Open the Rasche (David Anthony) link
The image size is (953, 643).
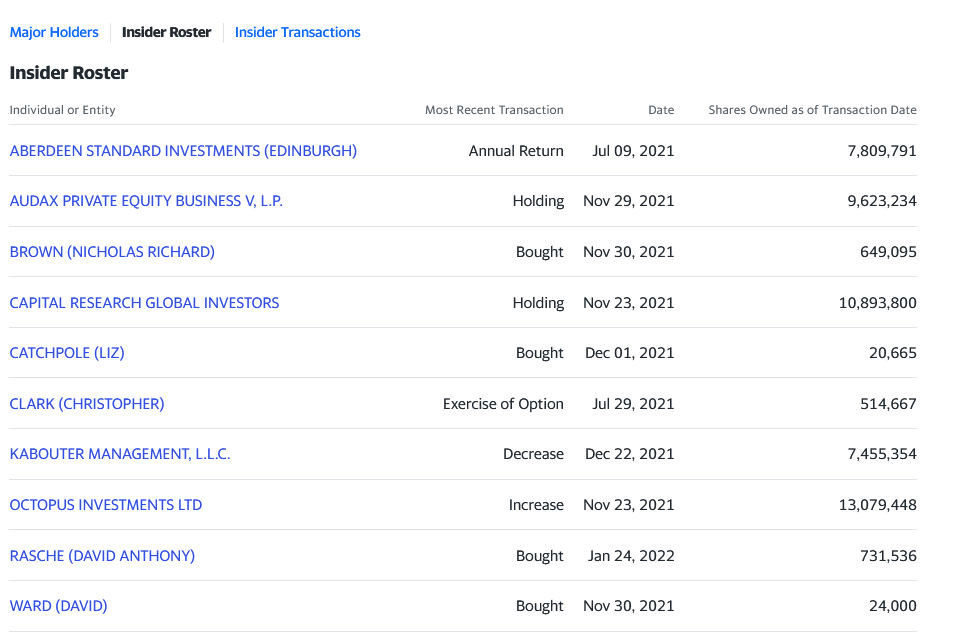click(102, 555)
